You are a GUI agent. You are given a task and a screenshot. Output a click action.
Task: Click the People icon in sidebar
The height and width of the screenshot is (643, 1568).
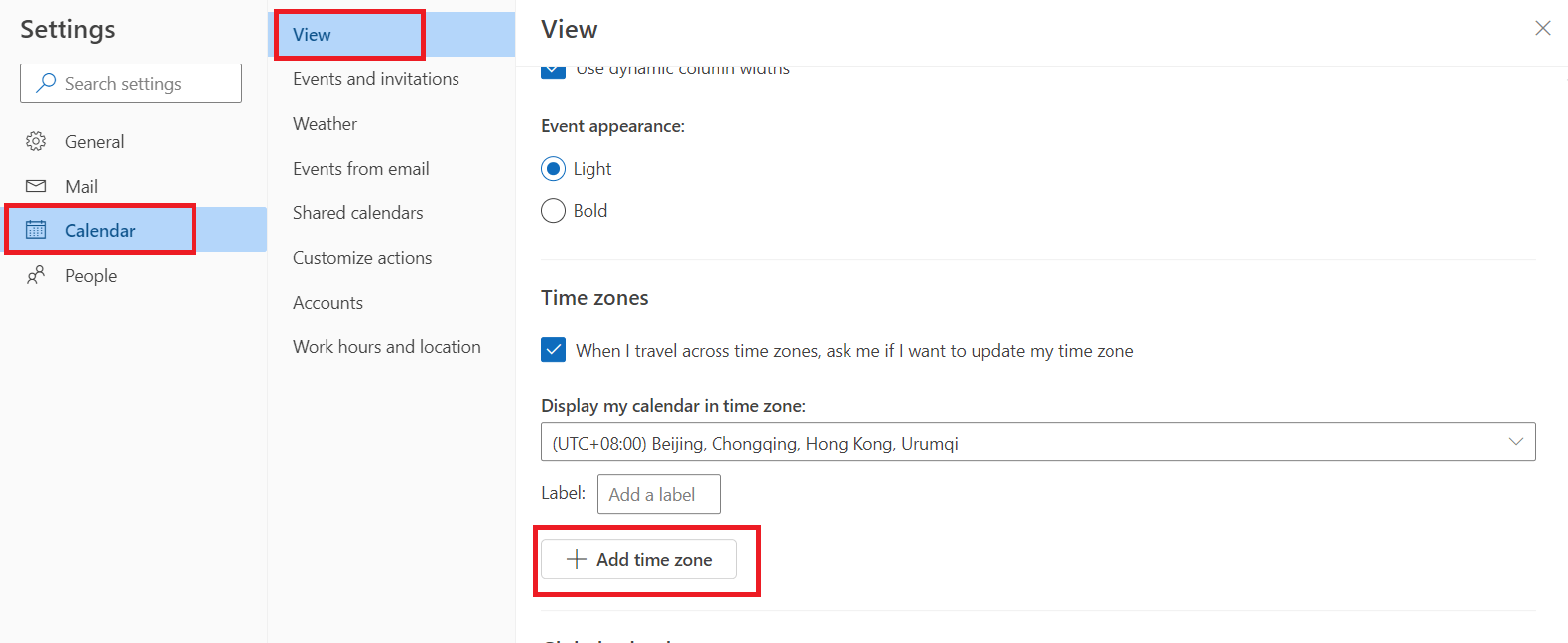click(36, 275)
